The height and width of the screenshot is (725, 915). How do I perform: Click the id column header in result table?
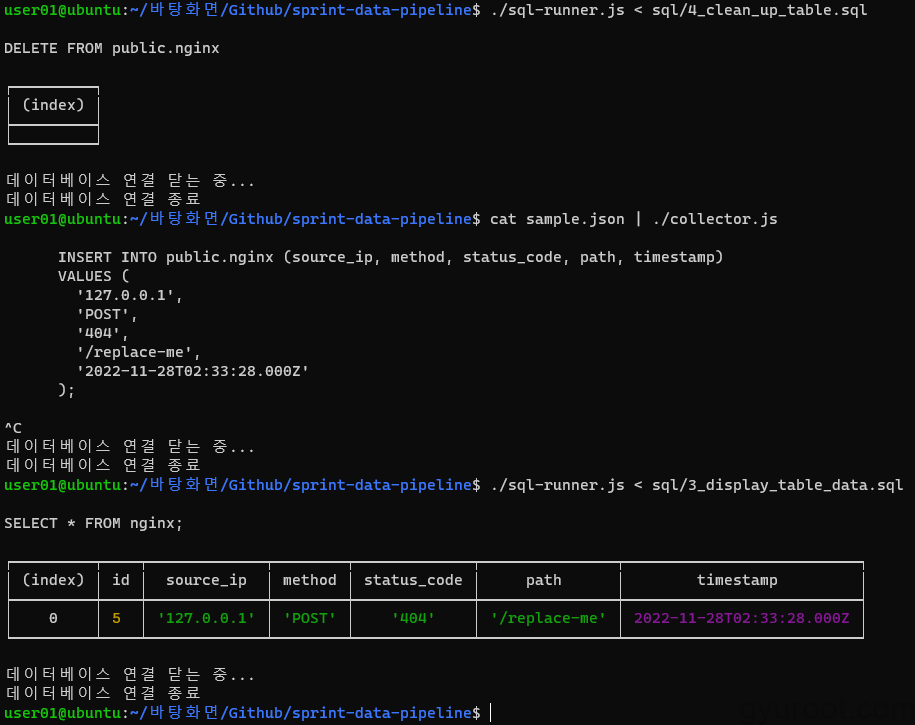pyautogui.click(x=121, y=580)
